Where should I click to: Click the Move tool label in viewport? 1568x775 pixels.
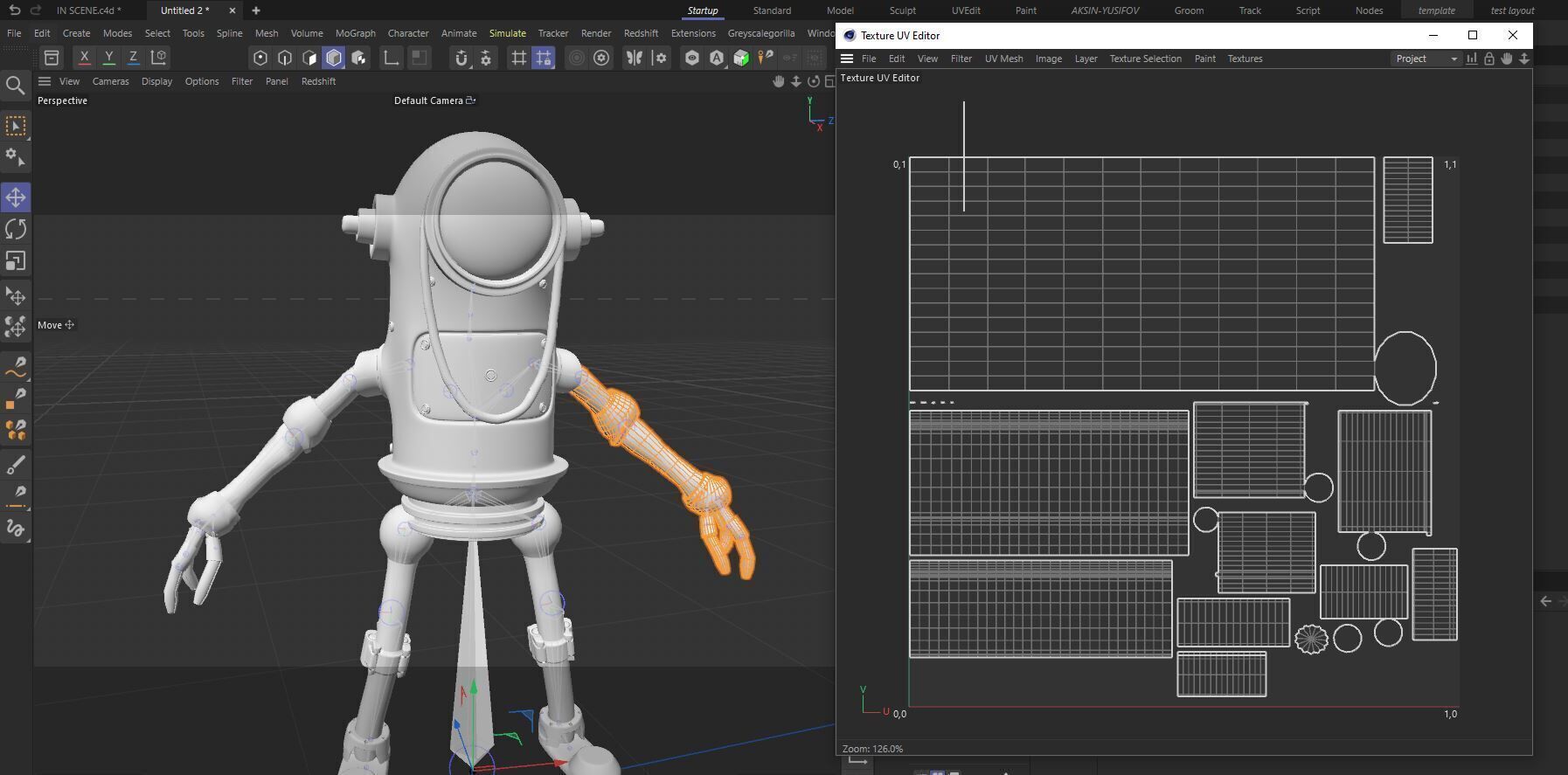coord(56,325)
